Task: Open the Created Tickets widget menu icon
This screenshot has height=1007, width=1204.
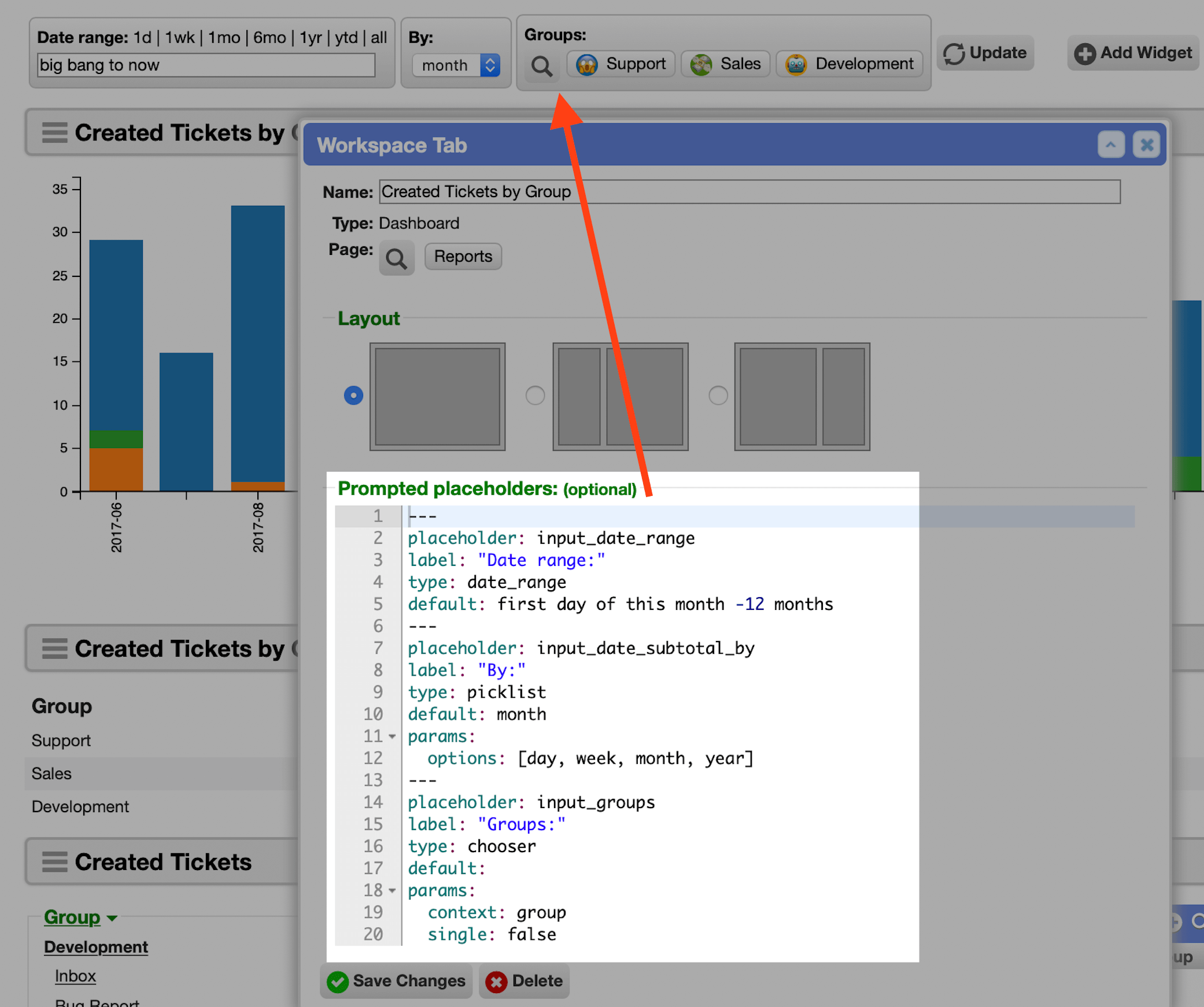Action: 55,862
